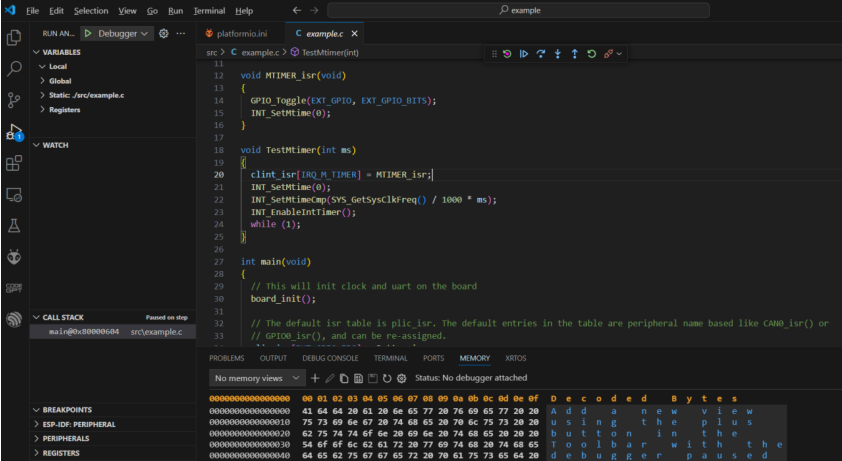842x461 pixels.
Task: Open Run and Debug more actions ellipsis
Action: pos(181,33)
